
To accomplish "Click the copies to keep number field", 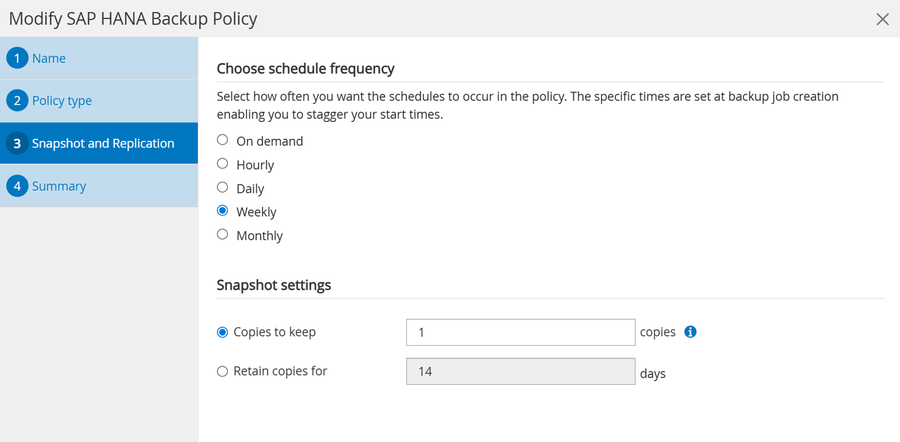I will [x=520, y=332].
